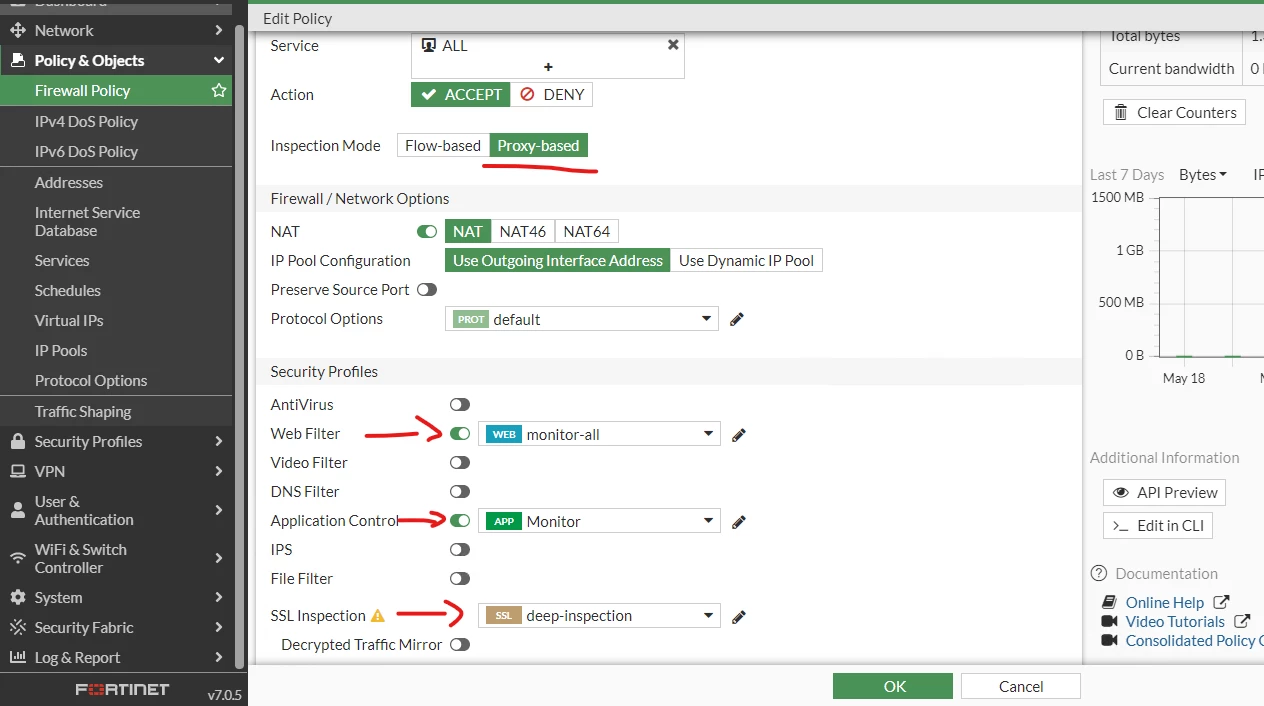This screenshot has height=706, width=1264.
Task: Open the Protocol Options default dropdown
Action: click(x=581, y=319)
